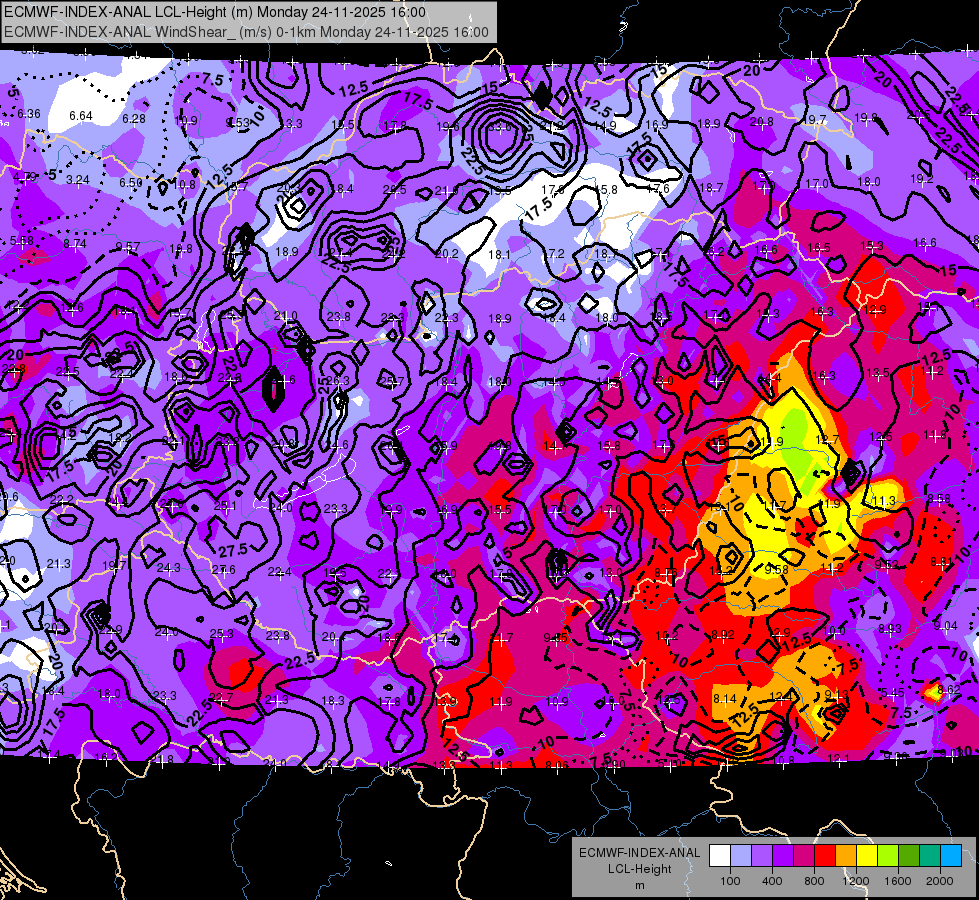This screenshot has height=900, width=979.
Task: Click the 8.62 shear value
Action: click(x=949, y=690)
